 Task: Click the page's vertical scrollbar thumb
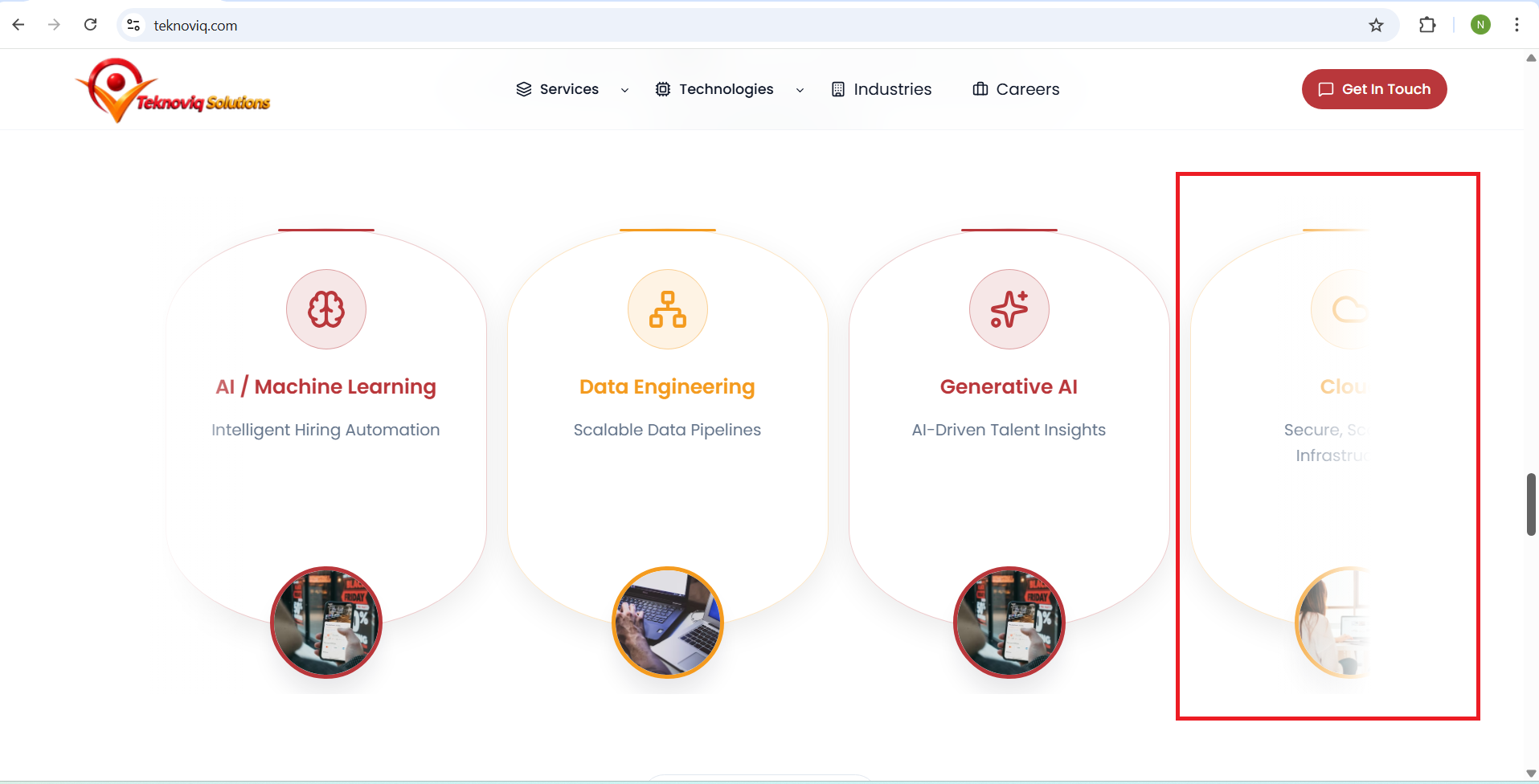[x=1531, y=504]
